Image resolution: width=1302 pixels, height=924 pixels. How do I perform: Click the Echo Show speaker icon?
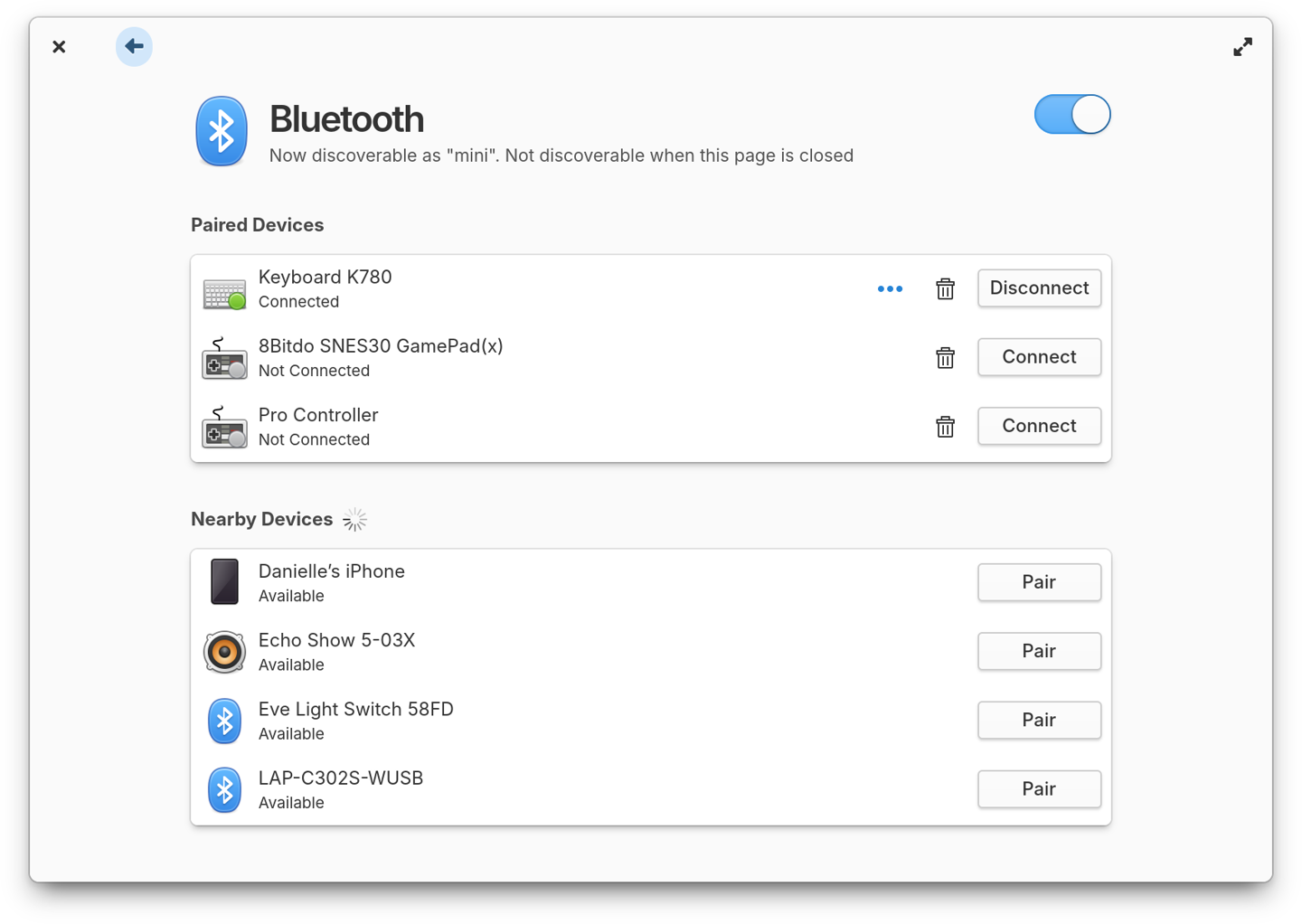(224, 652)
